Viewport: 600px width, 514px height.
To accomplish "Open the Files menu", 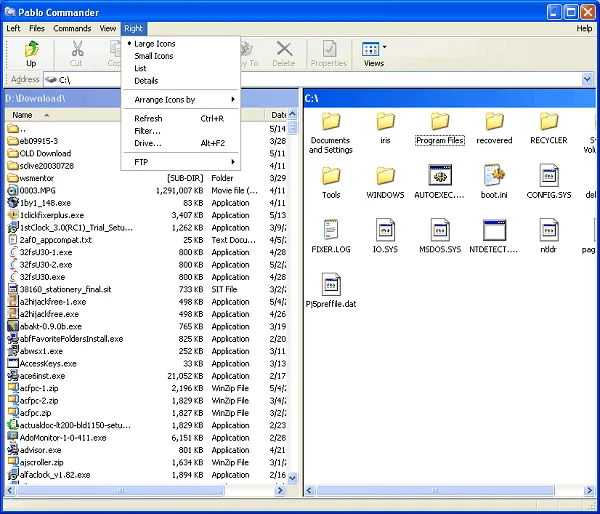I will click(x=37, y=28).
